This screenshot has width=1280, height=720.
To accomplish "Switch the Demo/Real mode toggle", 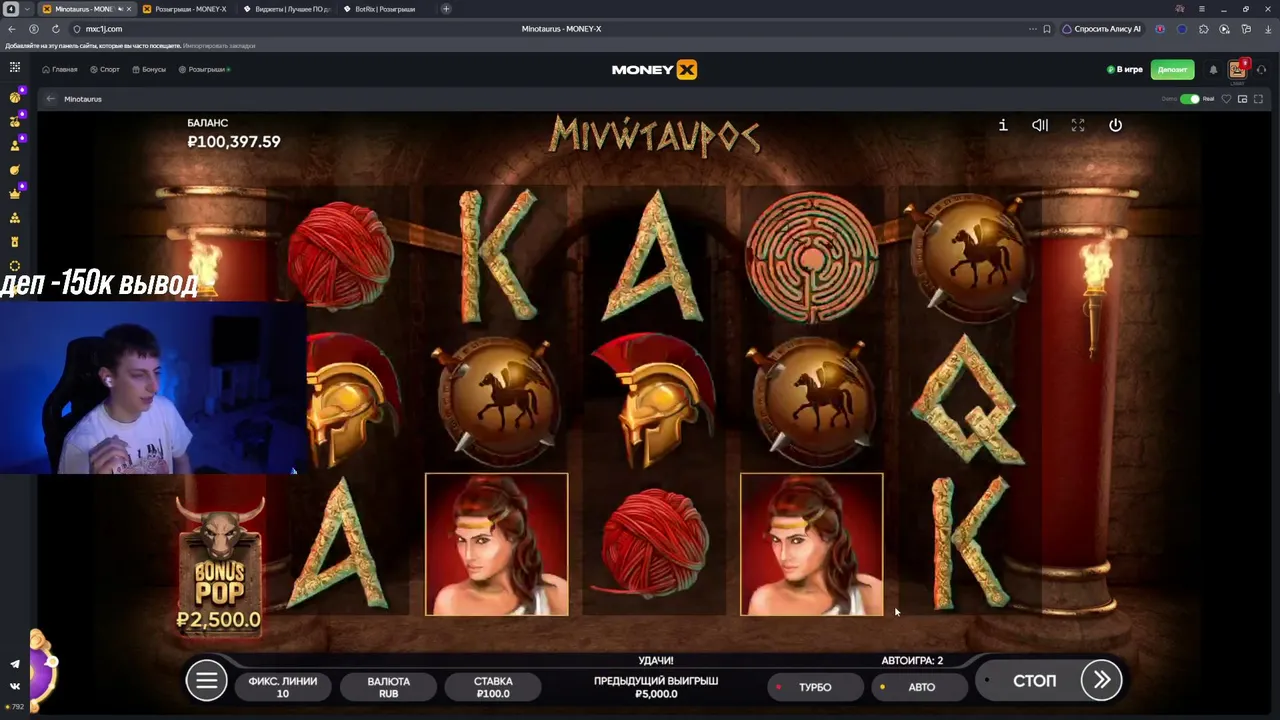I will pos(1189,99).
